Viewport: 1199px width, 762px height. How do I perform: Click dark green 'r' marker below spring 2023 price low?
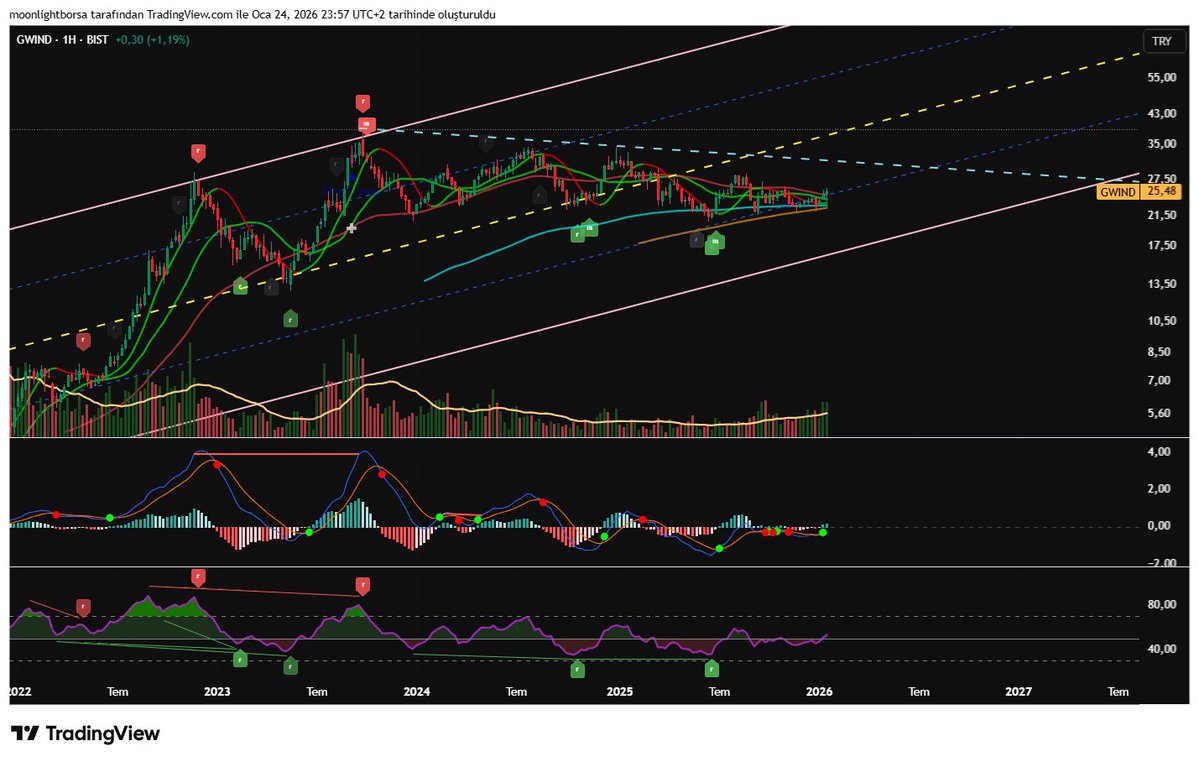290,318
